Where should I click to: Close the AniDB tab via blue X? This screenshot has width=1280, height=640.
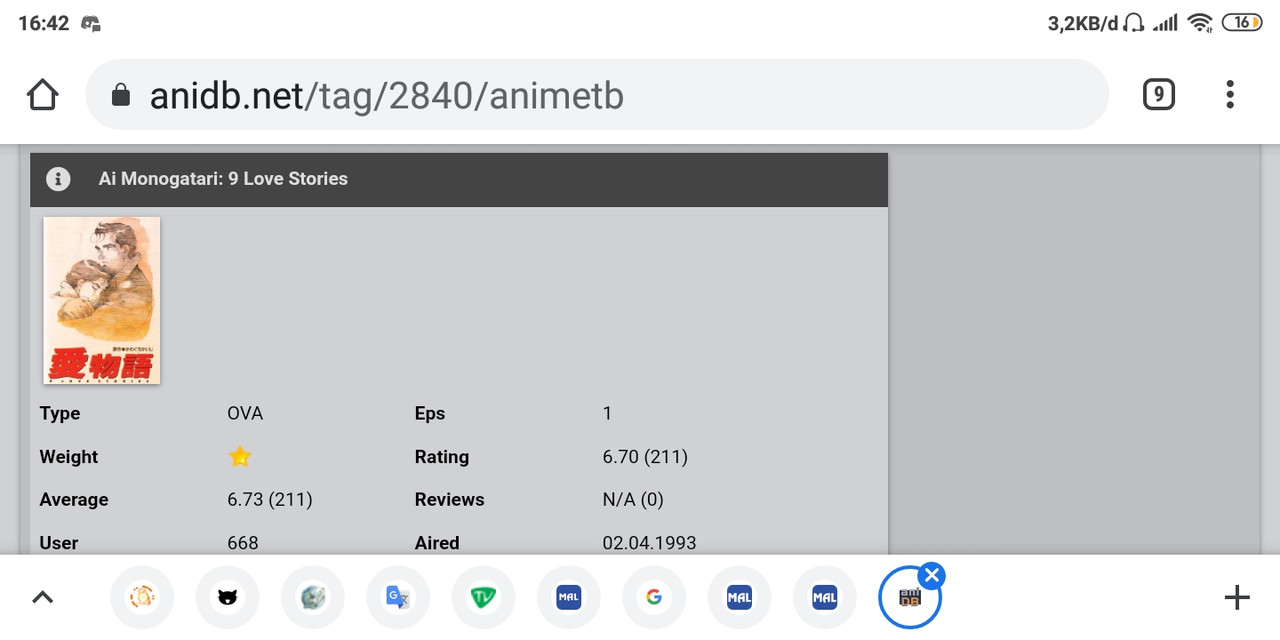932,574
